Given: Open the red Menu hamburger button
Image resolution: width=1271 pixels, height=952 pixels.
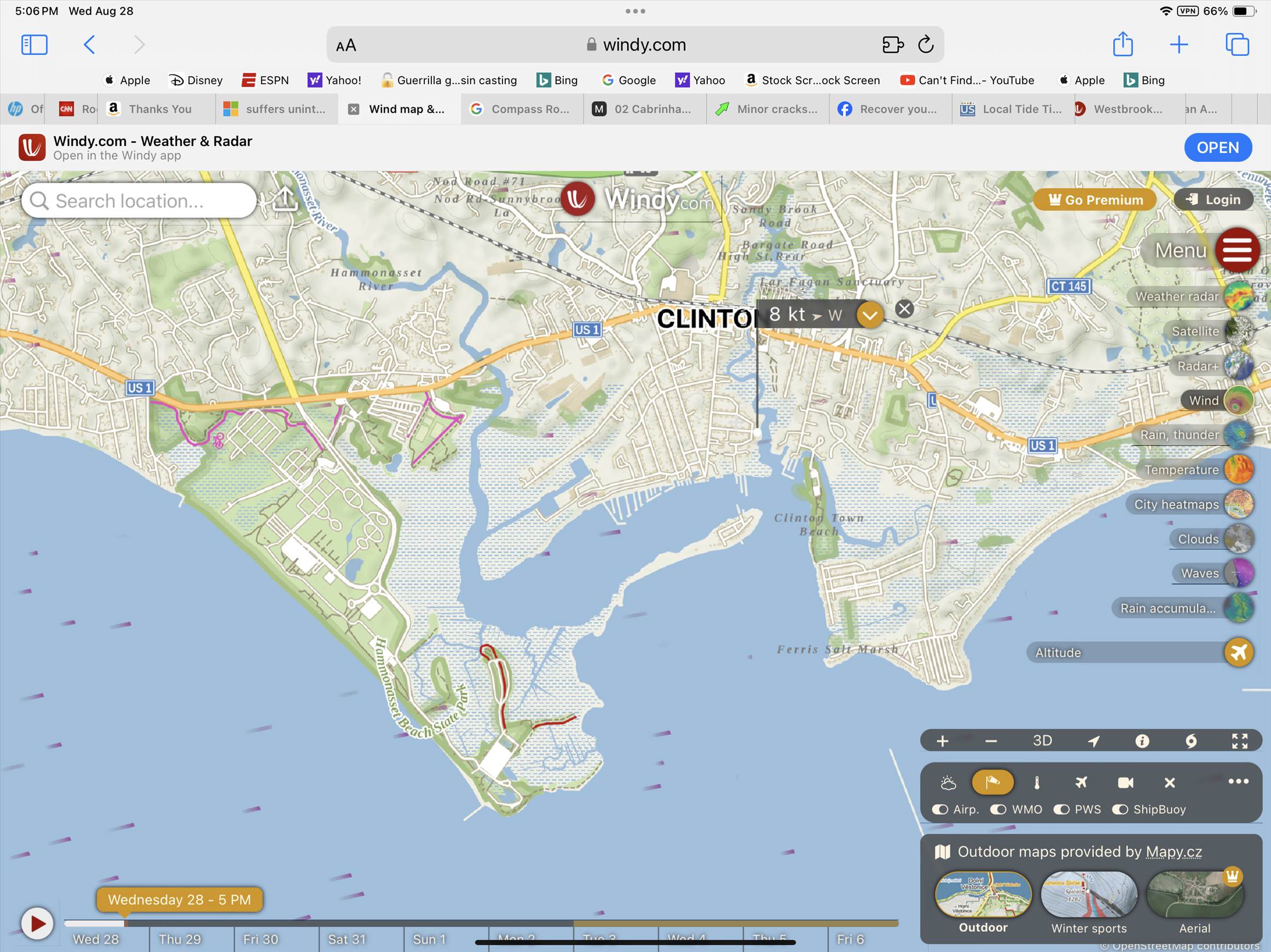Looking at the screenshot, I should 1237,251.
